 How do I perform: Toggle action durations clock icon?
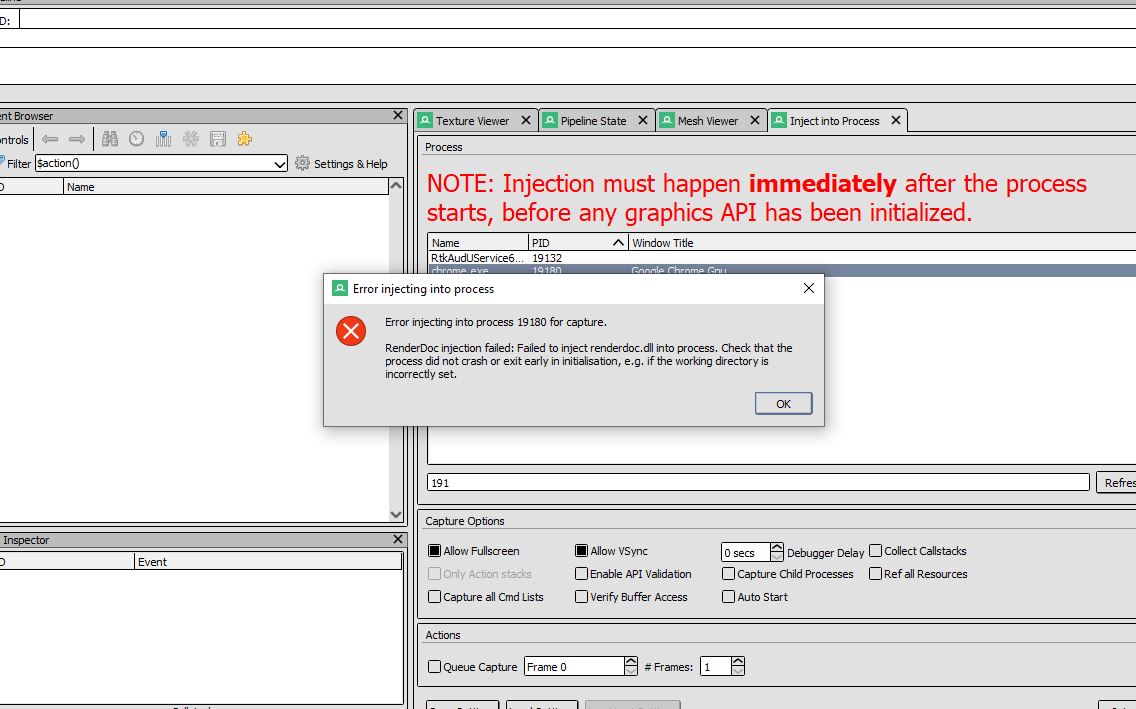click(136, 139)
